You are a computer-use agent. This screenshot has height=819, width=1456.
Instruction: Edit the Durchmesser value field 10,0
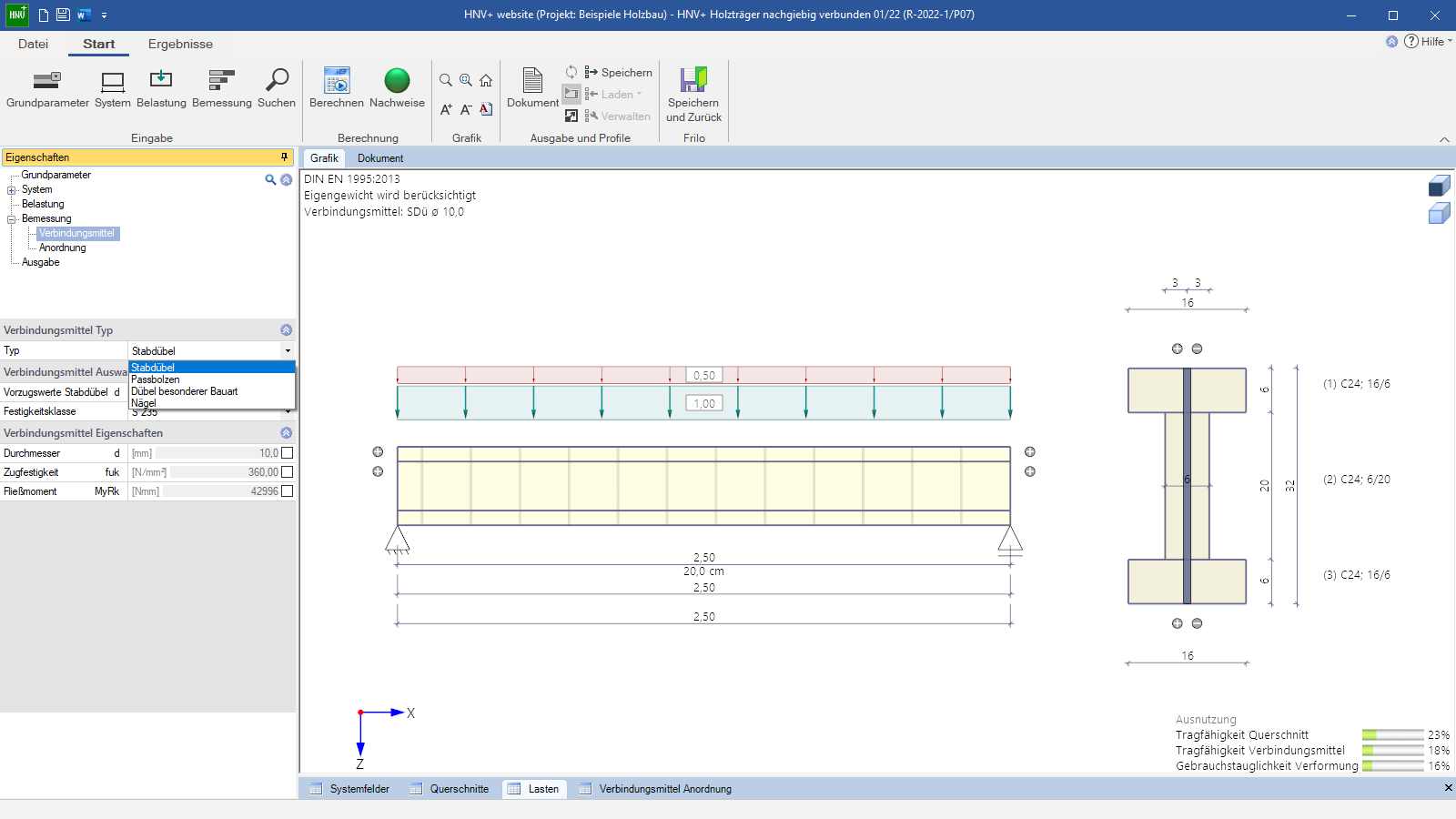point(218,452)
